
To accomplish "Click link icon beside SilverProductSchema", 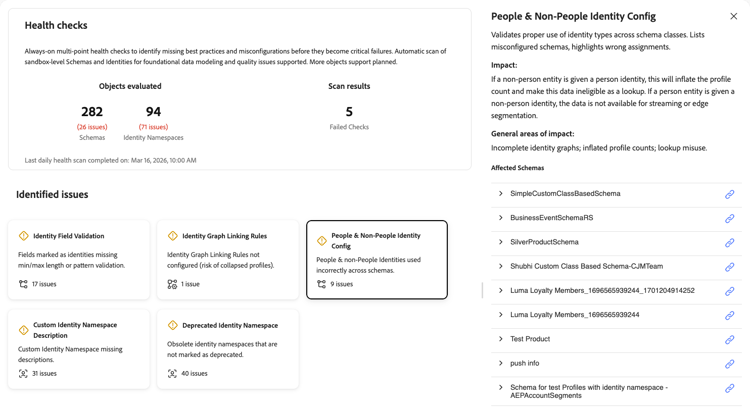I will click(729, 243).
